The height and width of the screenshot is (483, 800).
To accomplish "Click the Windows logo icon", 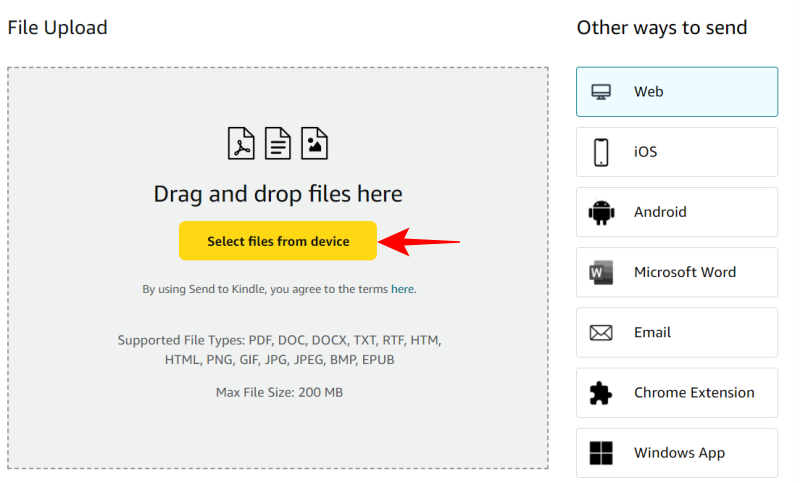I will click(601, 453).
